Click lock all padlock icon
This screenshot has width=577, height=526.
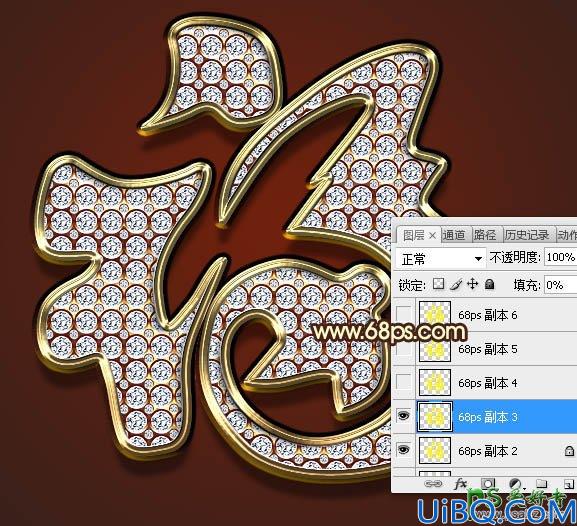point(489,284)
